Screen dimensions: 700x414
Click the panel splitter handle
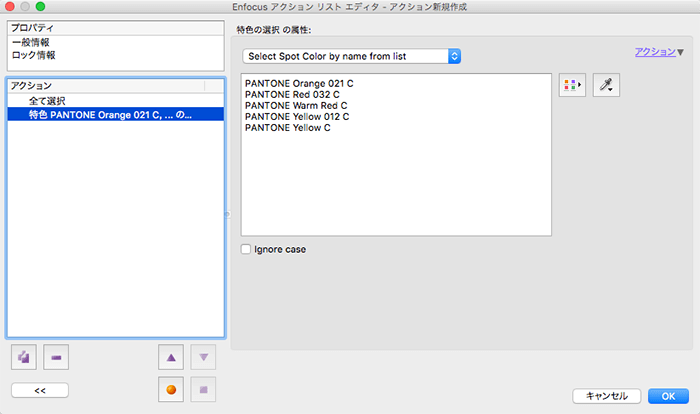pyautogui.click(x=227, y=214)
